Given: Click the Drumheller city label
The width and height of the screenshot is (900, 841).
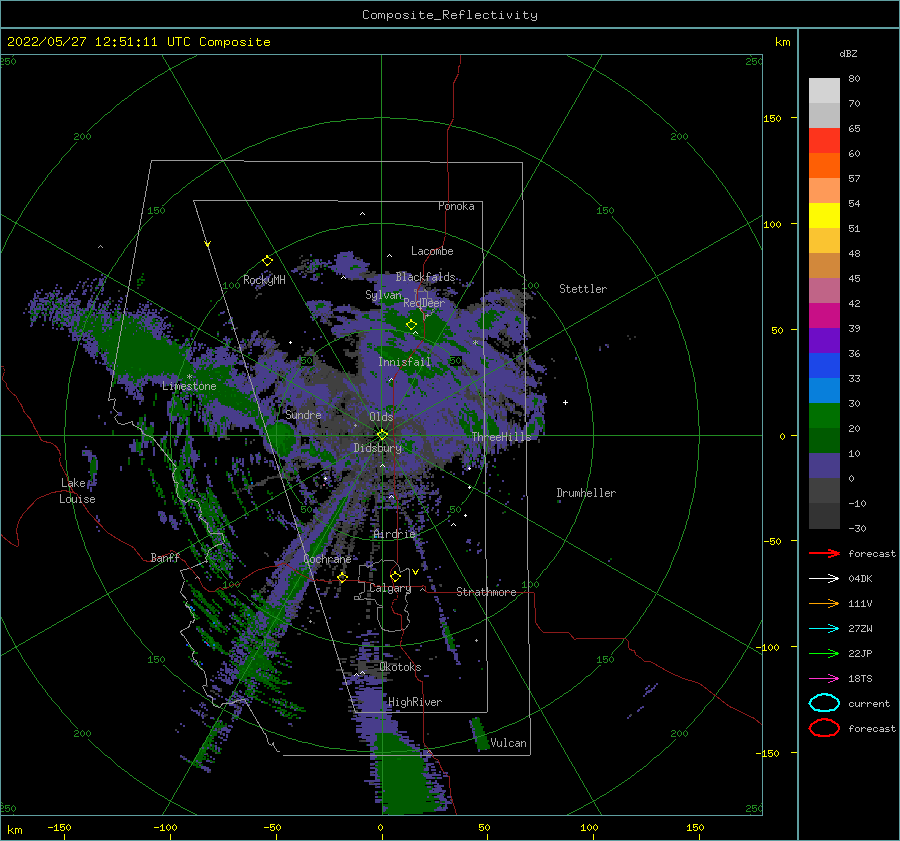Looking at the screenshot, I should click(x=586, y=493).
